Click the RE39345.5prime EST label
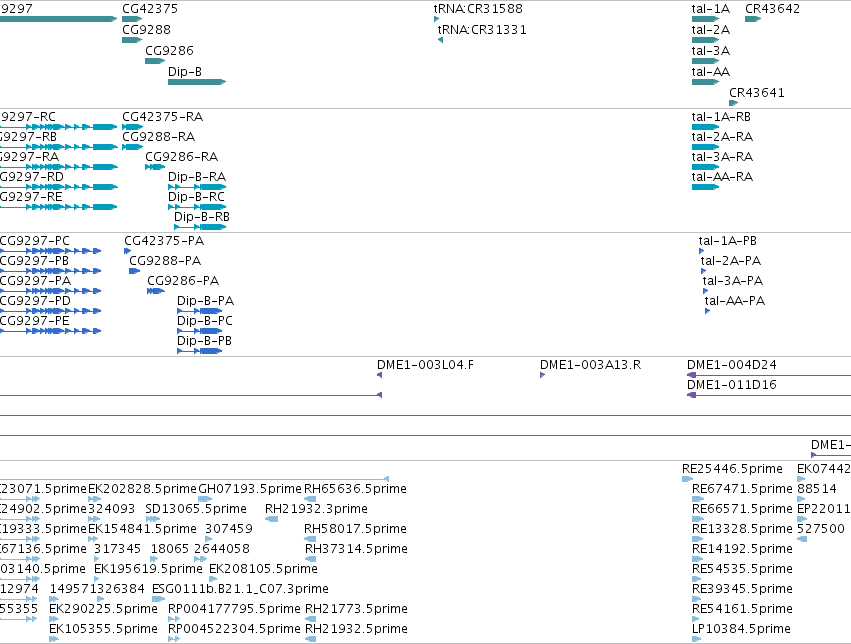Viewport: 851px width, 644px height. coord(742,589)
